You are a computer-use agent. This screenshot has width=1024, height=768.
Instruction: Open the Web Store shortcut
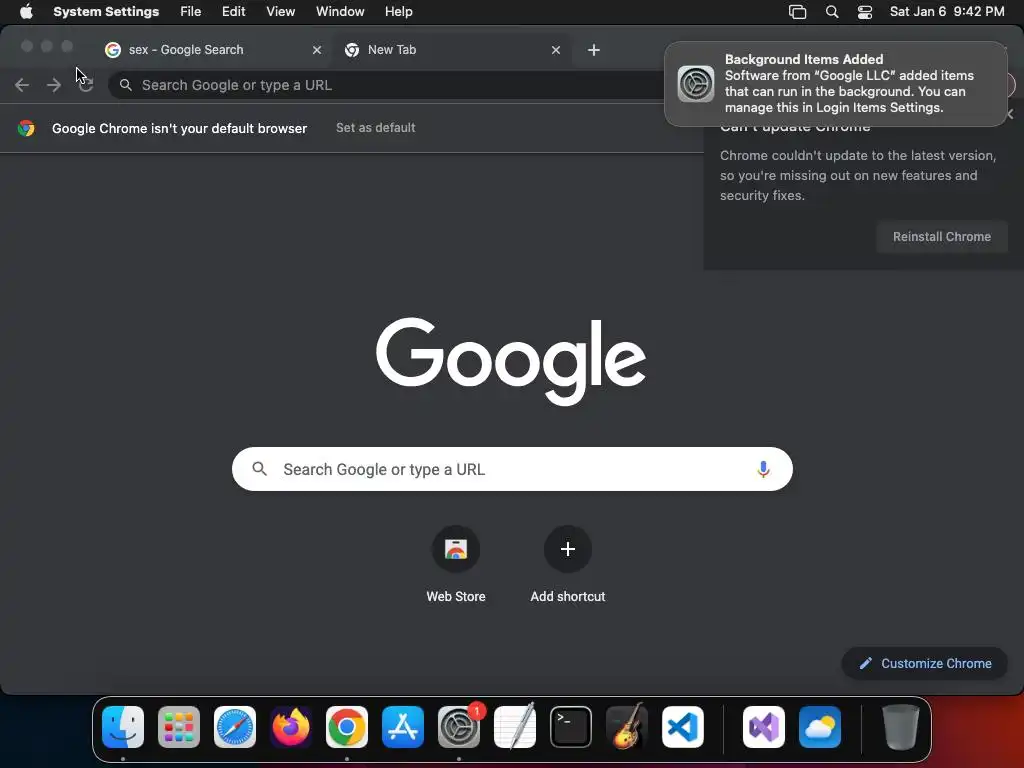[456, 549]
